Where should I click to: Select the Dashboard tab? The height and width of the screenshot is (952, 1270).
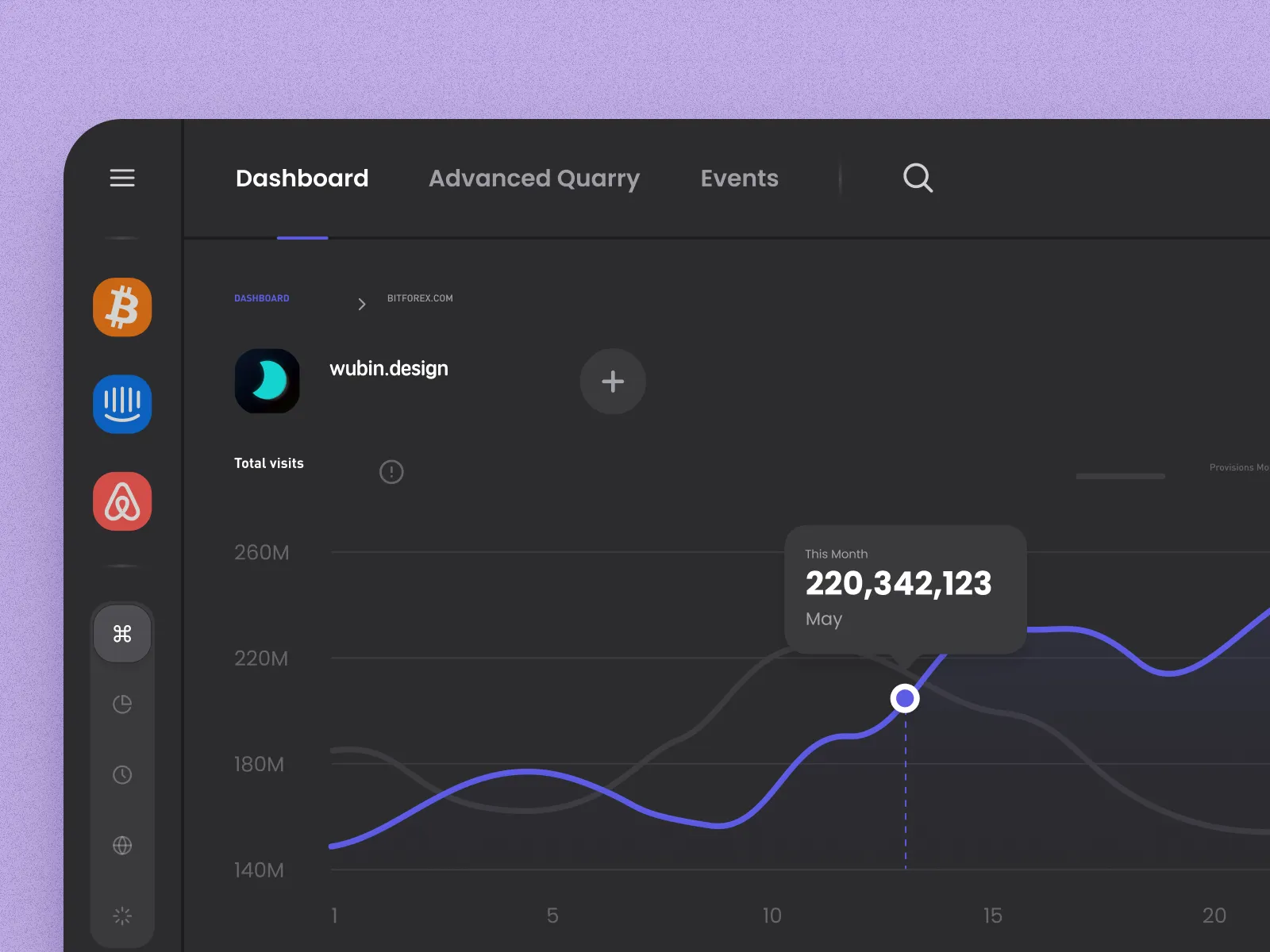[302, 178]
